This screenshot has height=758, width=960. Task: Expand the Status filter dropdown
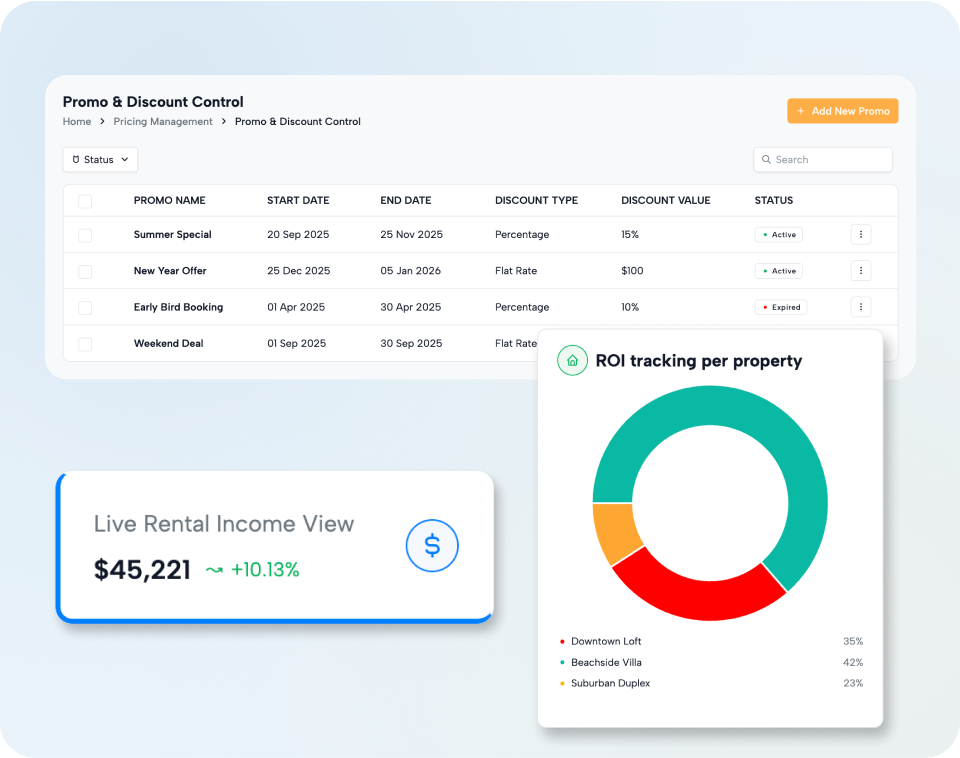click(100, 160)
